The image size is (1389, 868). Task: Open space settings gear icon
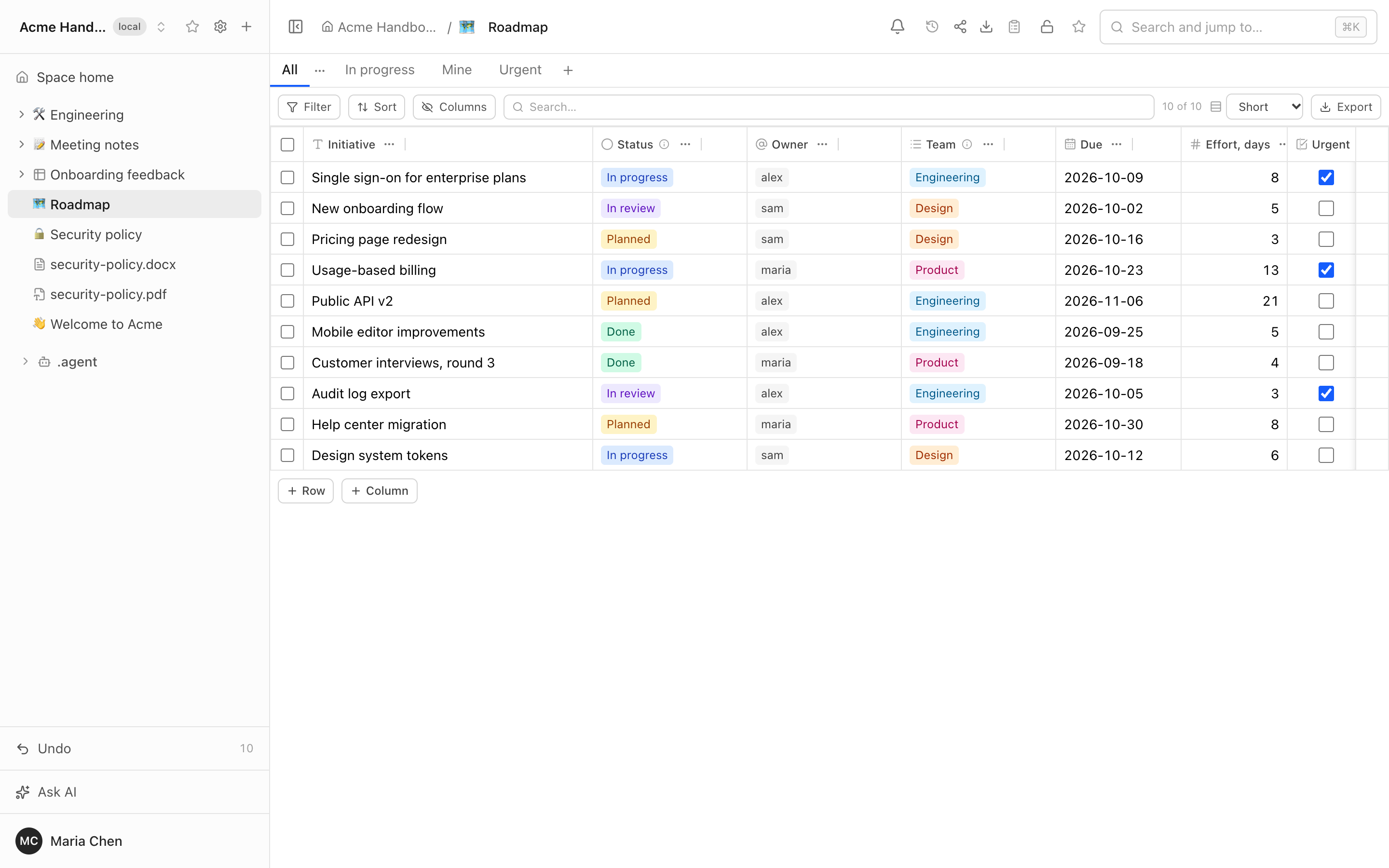tap(220, 27)
